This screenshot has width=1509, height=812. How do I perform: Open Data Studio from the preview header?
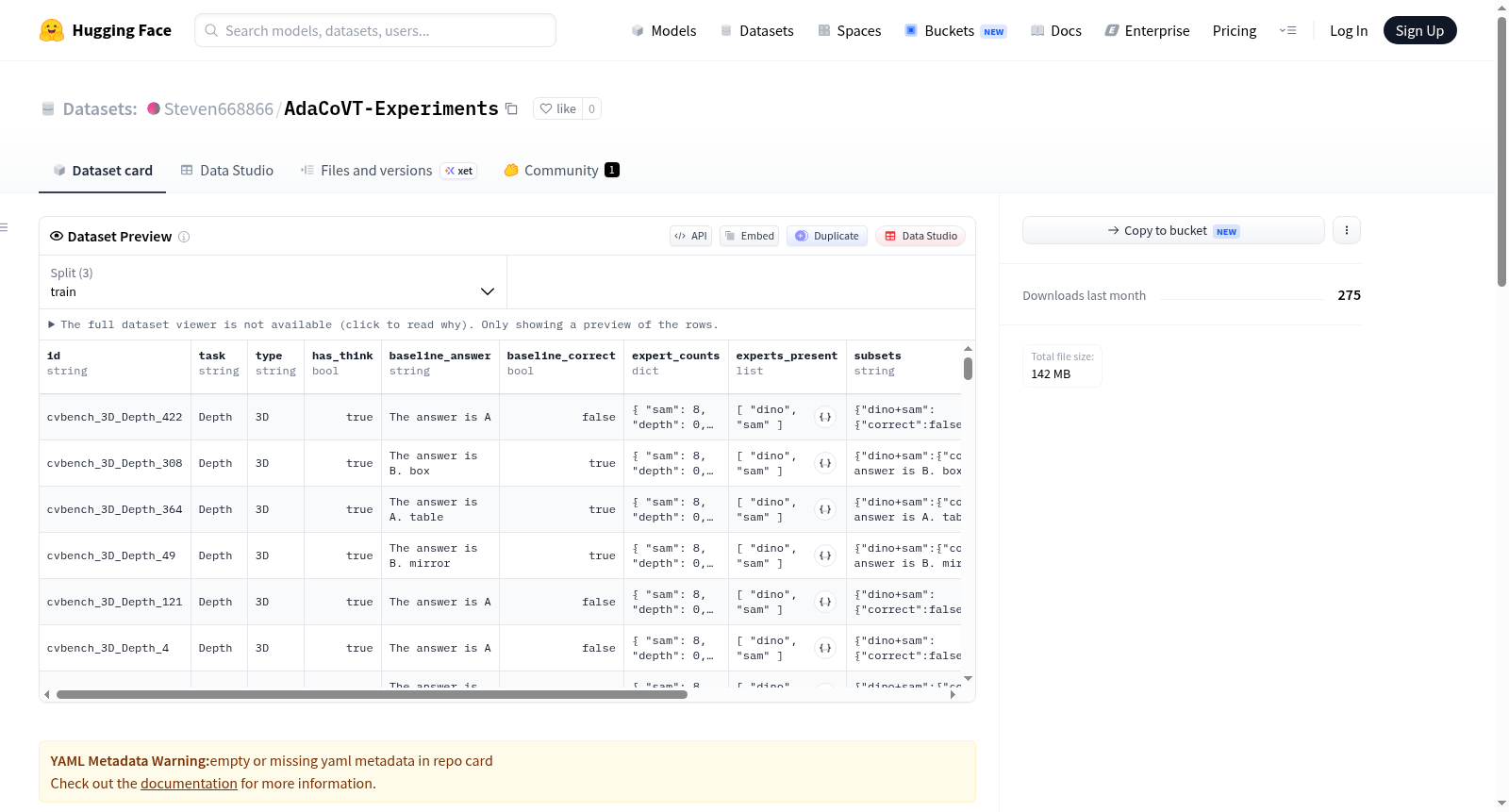pos(920,236)
